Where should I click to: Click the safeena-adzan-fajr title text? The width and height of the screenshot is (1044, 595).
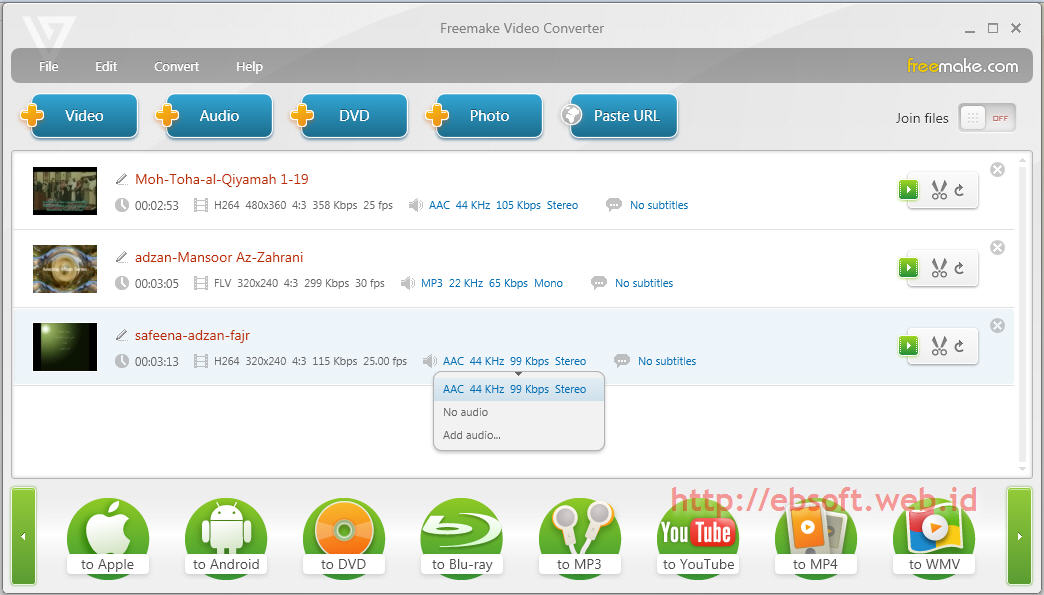(x=192, y=335)
